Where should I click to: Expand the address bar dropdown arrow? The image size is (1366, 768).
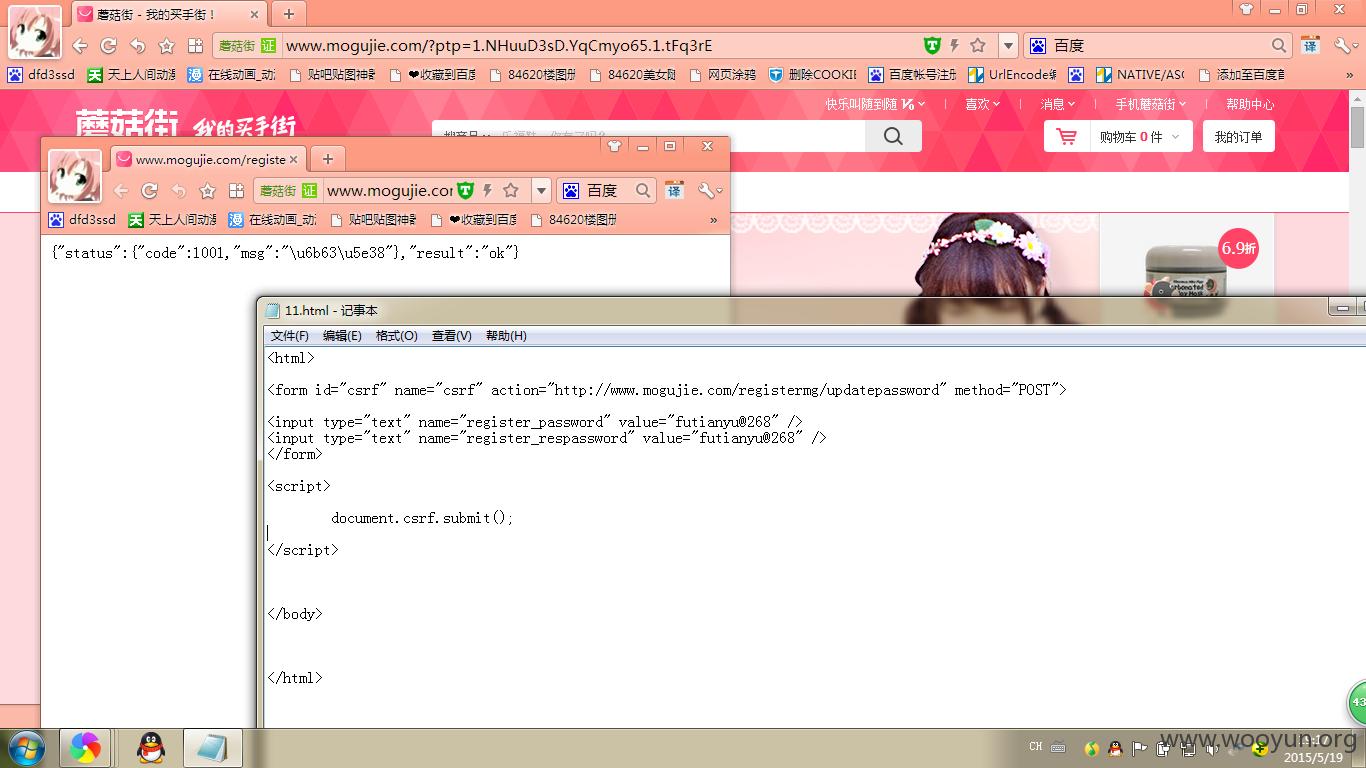[x=1008, y=46]
